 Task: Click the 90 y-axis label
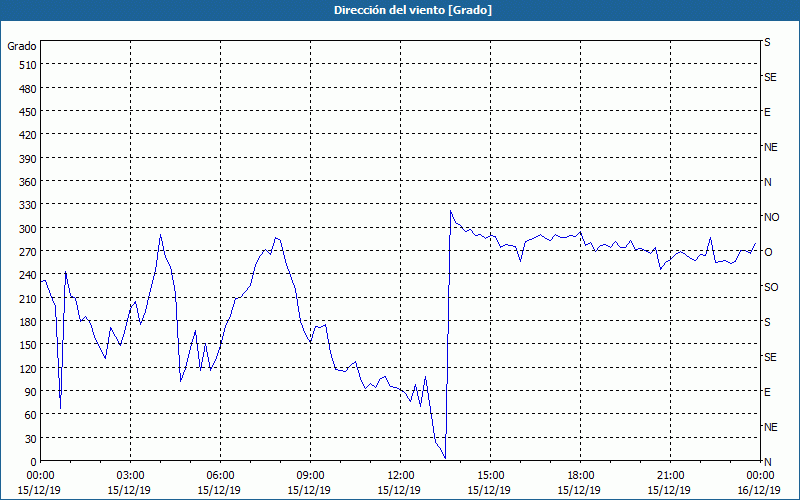31,392
